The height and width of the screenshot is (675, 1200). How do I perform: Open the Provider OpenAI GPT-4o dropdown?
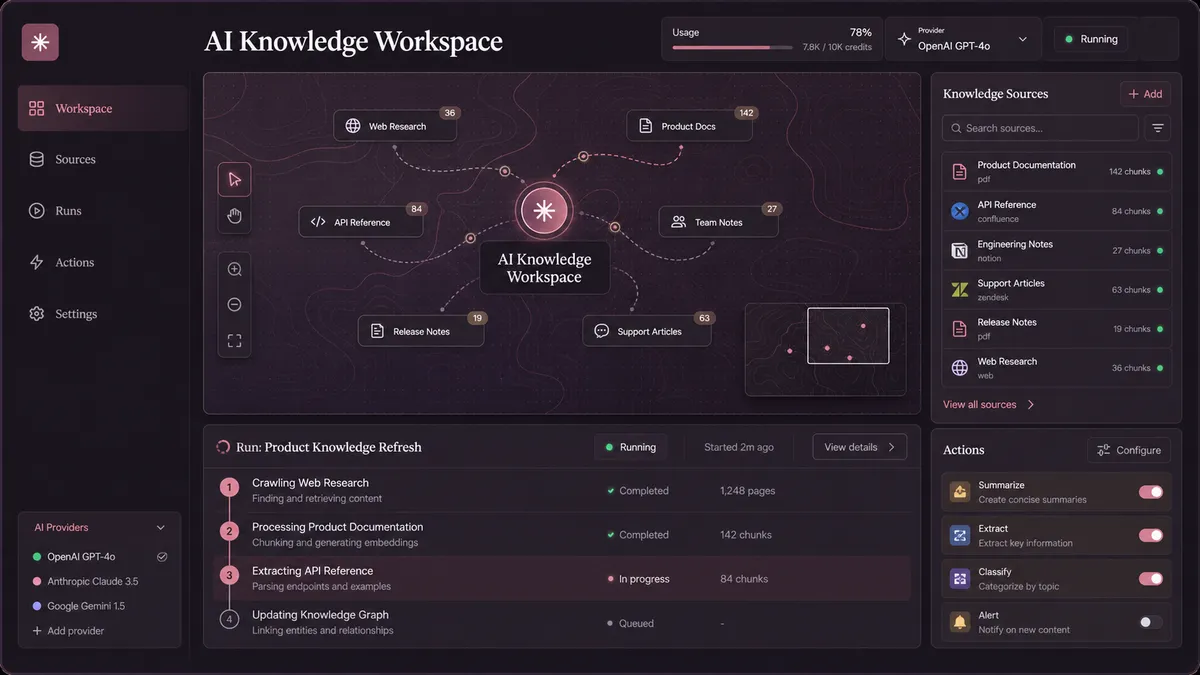[x=963, y=39]
